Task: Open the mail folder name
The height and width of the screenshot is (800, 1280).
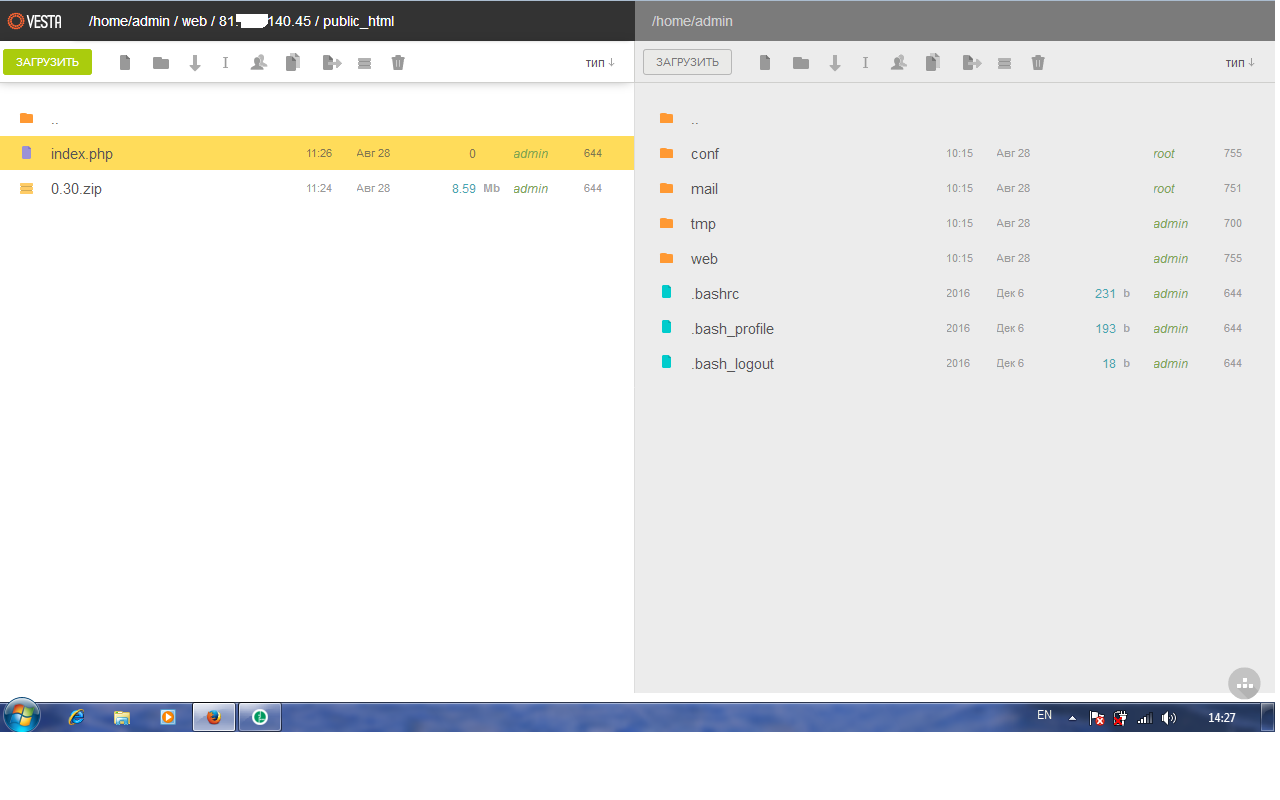Action: (704, 189)
